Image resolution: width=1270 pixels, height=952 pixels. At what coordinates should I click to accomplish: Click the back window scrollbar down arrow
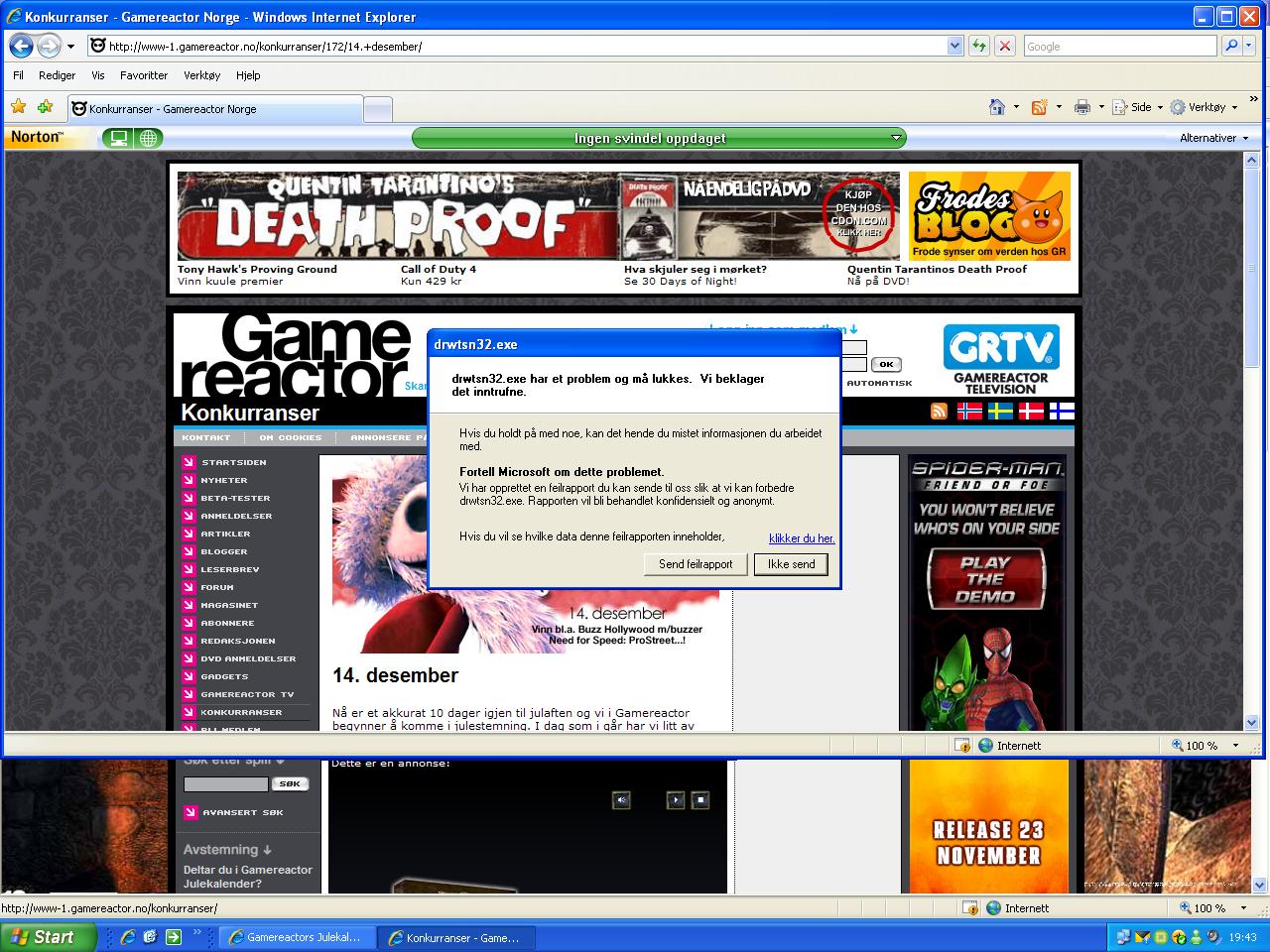[x=1261, y=886]
